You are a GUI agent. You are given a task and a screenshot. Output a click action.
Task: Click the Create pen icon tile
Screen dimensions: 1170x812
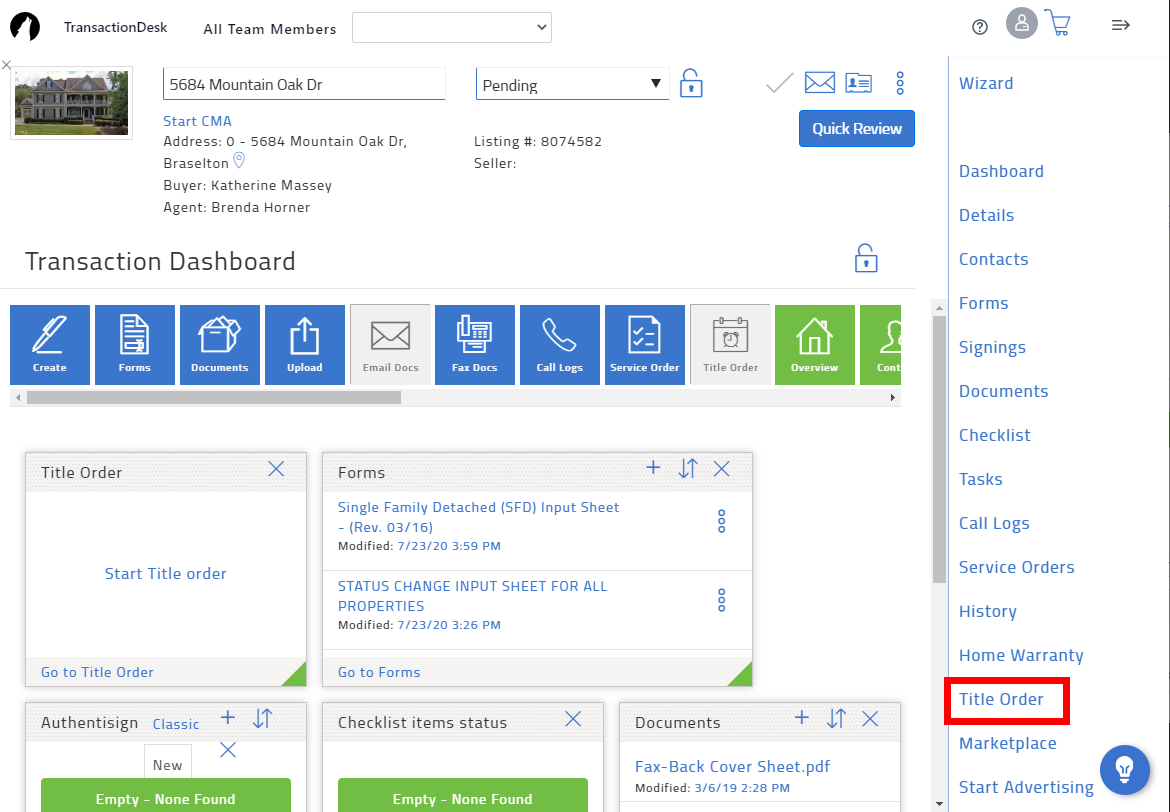[x=50, y=344]
